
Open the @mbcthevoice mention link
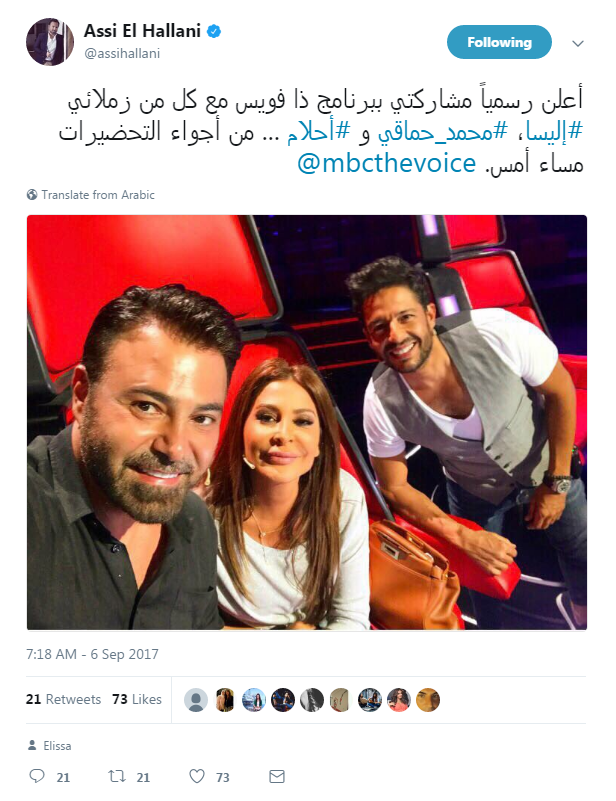(387, 163)
